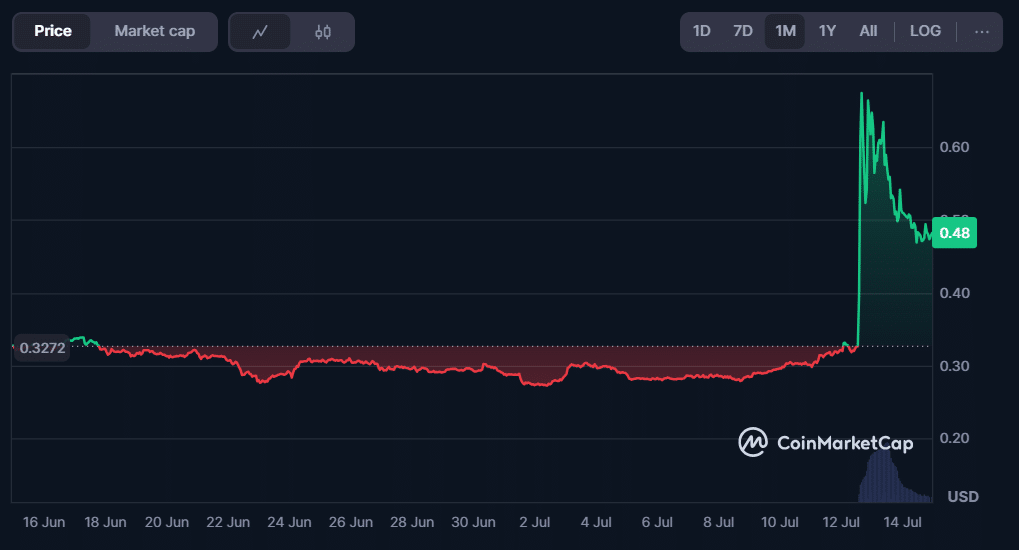
Task: Click the 20 Jun date label
Action: (166, 522)
